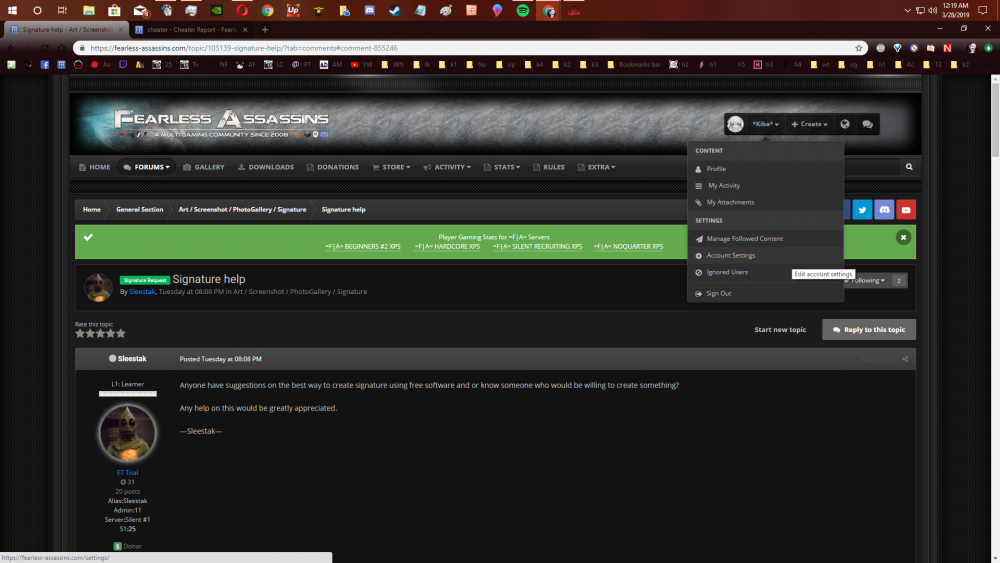Expand the STORE nav dropdown
1000x563 pixels.
click(391, 167)
